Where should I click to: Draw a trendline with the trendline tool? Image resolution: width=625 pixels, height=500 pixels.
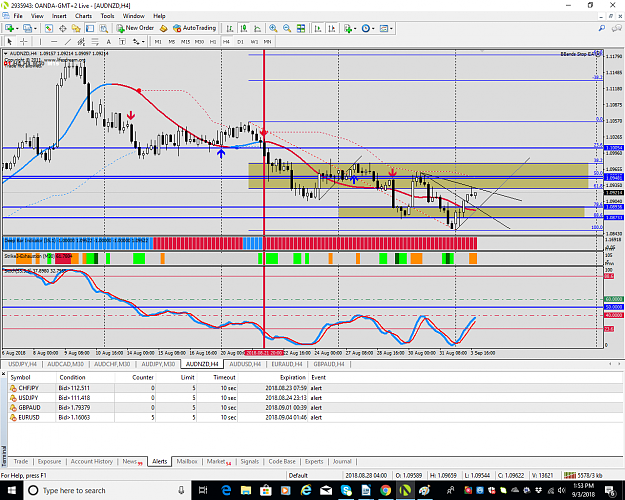[x=68, y=41]
